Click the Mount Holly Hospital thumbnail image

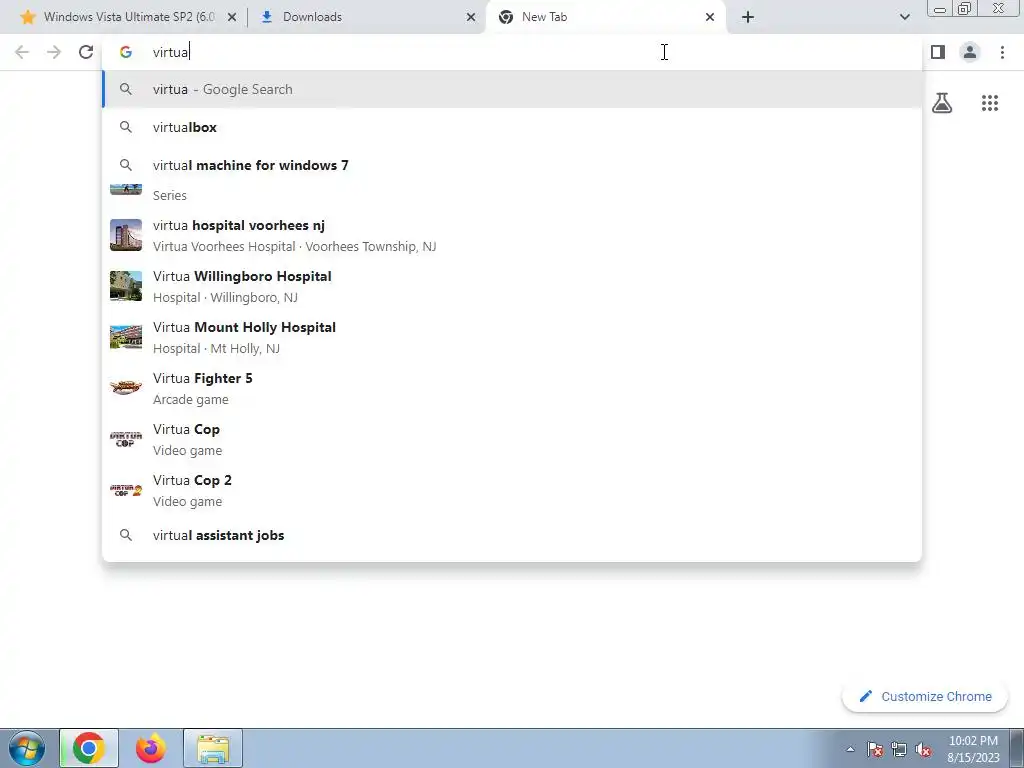coord(126,337)
